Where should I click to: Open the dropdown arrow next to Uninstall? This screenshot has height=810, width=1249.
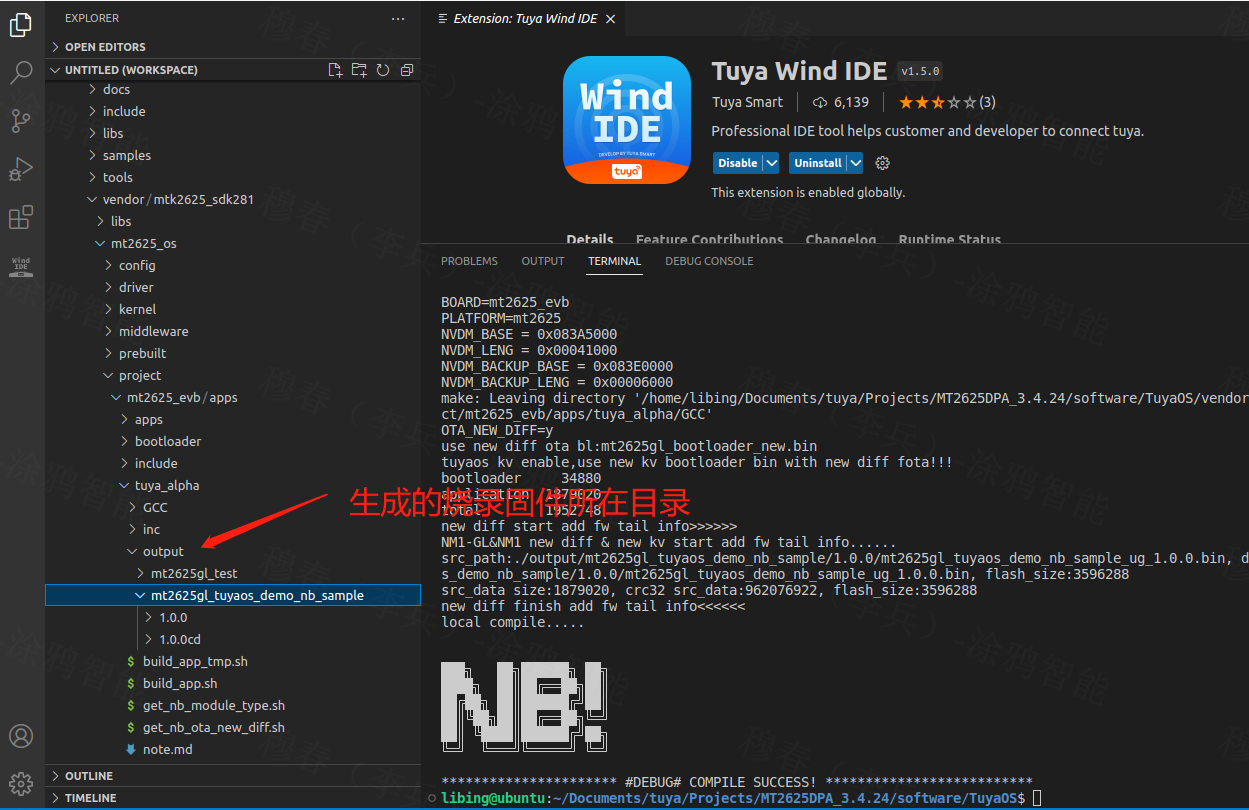[x=855, y=163]
